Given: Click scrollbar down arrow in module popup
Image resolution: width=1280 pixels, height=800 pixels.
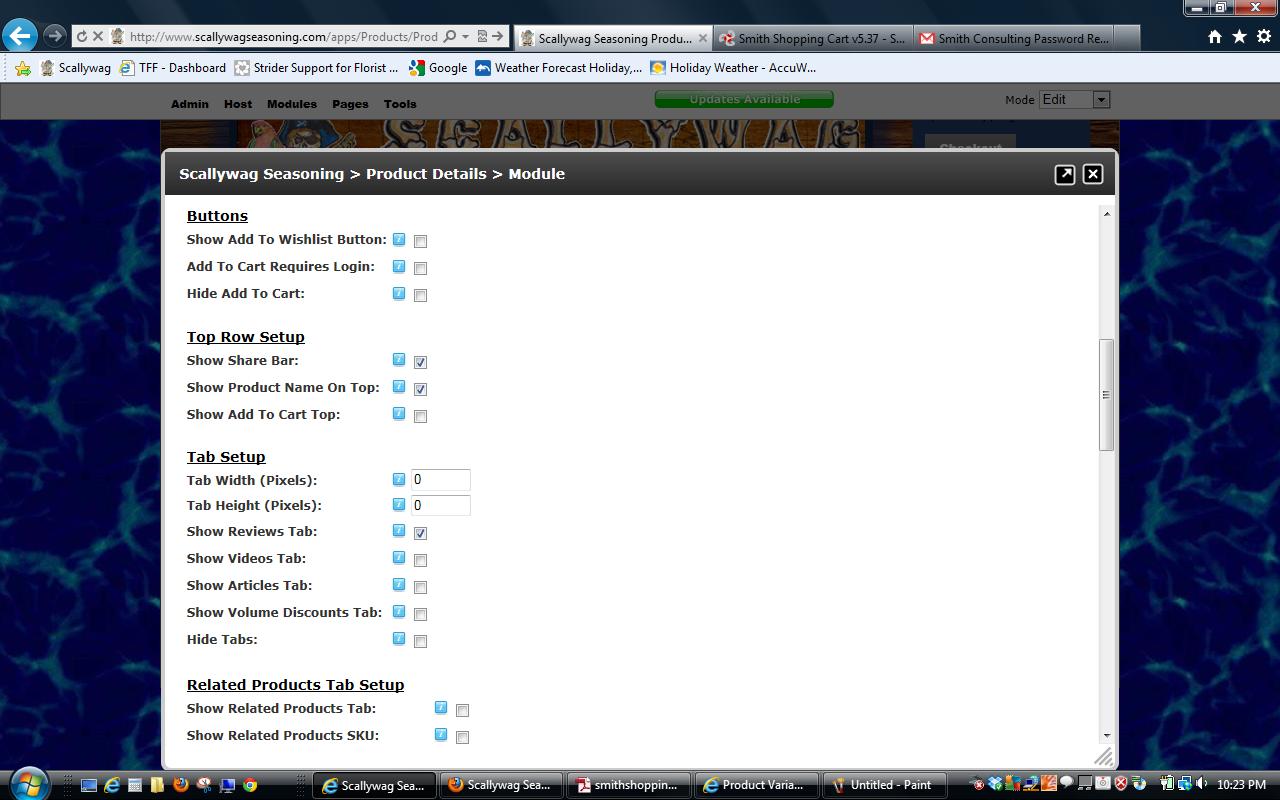Looking at the screenshot, I should point(1106,736).
